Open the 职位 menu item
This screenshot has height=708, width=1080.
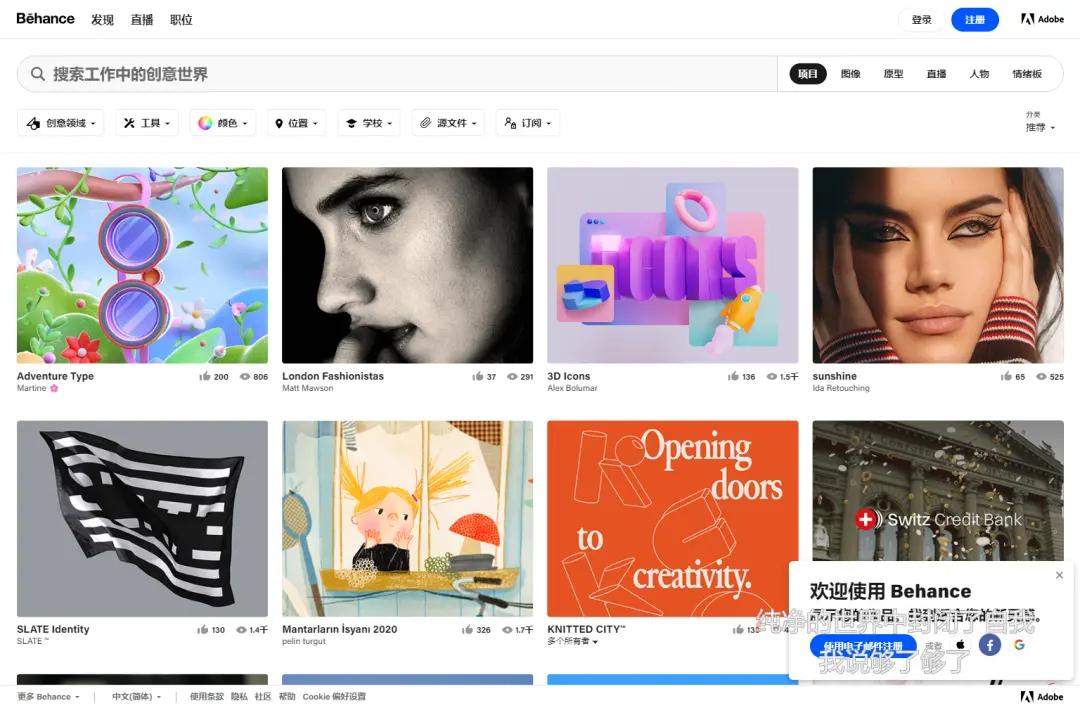[x=181, y=19]
